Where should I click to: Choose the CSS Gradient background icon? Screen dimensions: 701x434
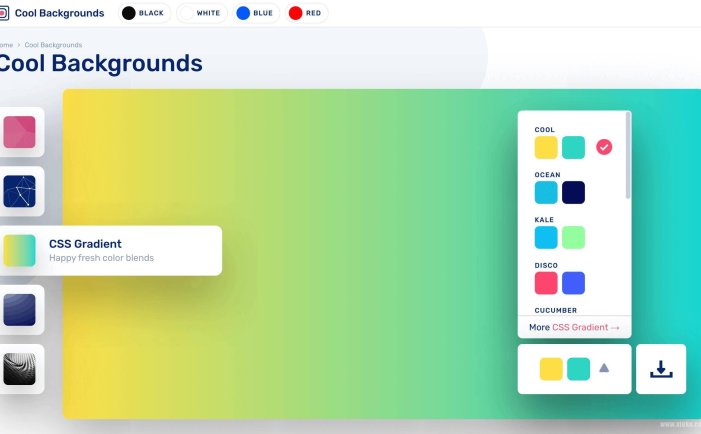click(19, 250)
